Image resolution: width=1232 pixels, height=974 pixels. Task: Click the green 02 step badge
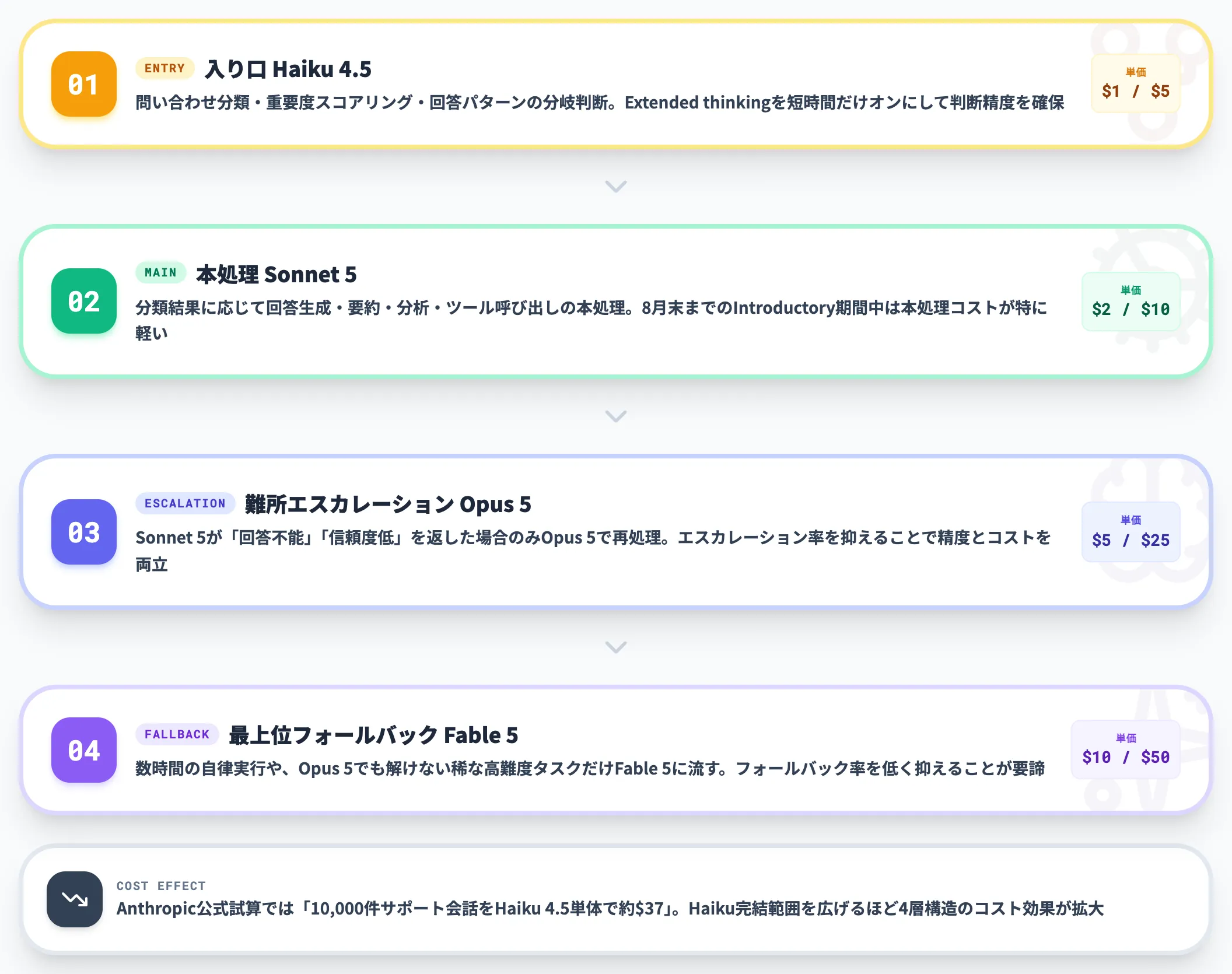(x=84, y=301)
